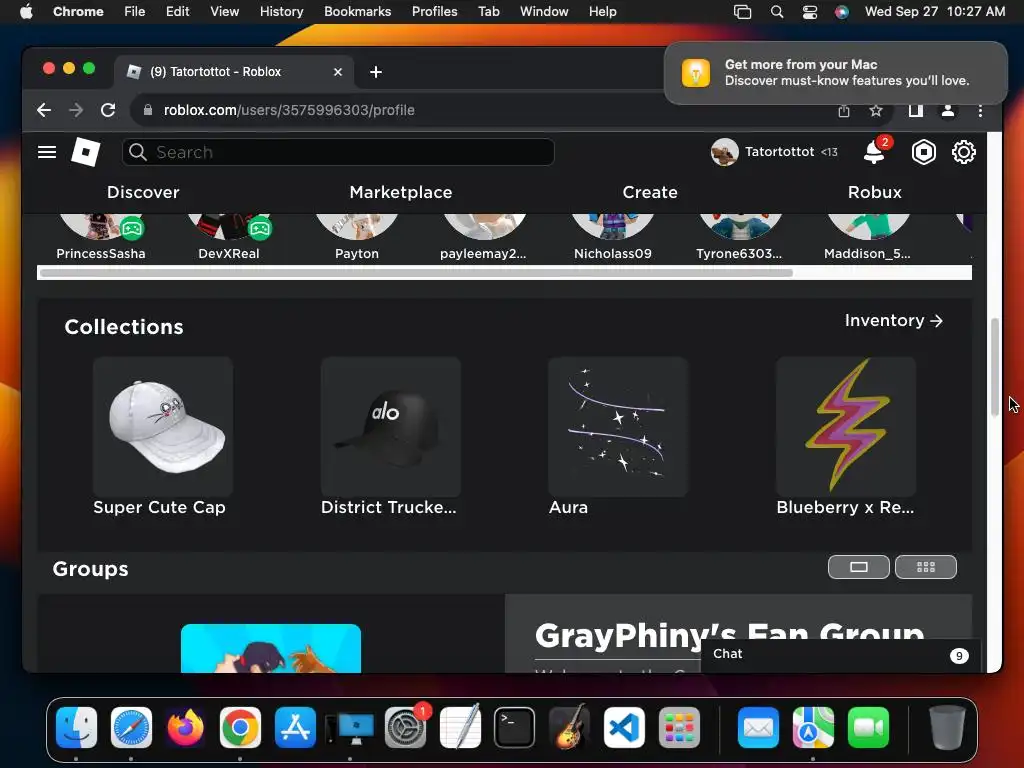Open the History menu in menu bar
Viewport: 1024px width, 768px height.
(x=281, y=12)
